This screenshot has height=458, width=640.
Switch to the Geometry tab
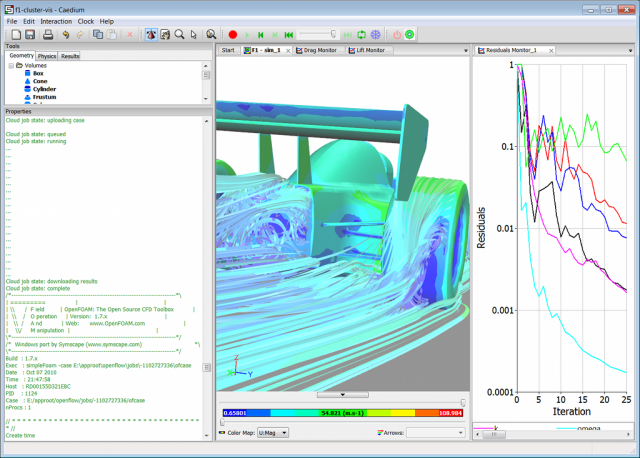(21, 56)
